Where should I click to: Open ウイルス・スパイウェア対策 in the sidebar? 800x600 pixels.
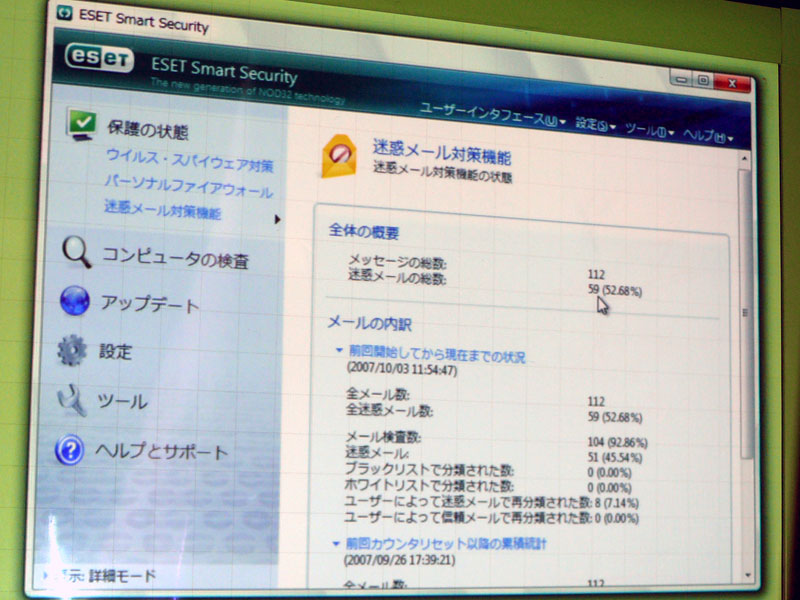190,161
